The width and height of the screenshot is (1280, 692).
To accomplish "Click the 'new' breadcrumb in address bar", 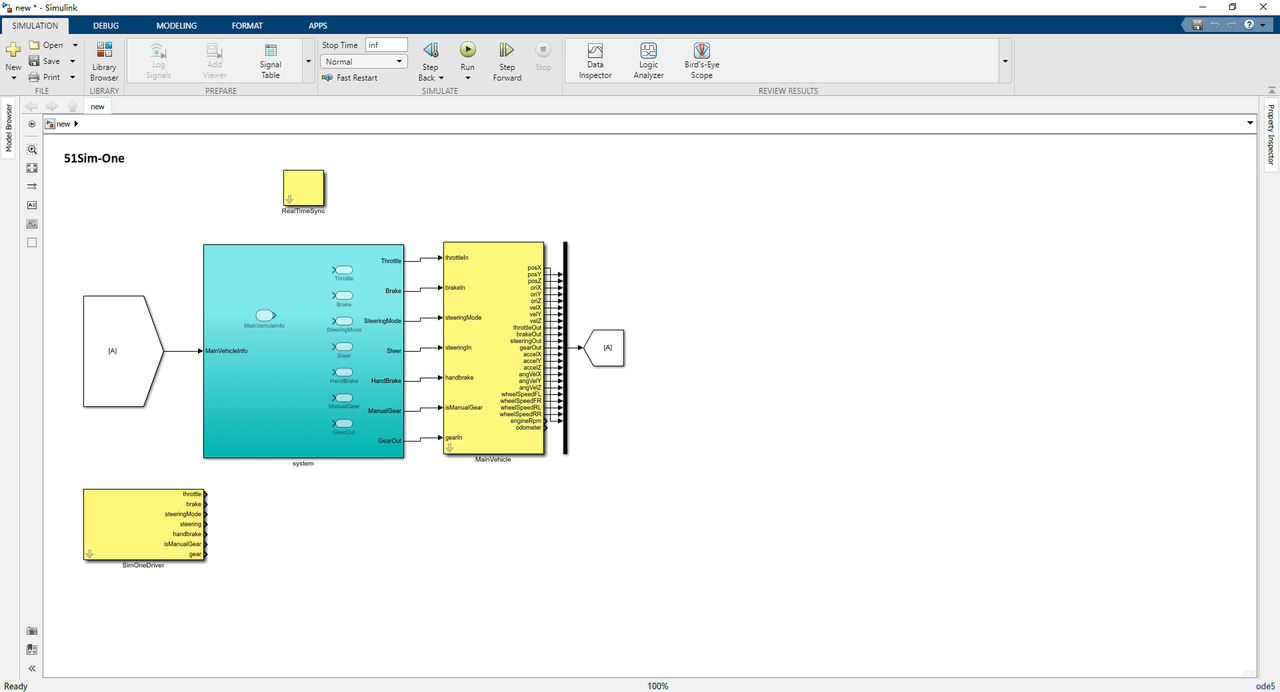I will pyautogui.click(x=64, y=124).
